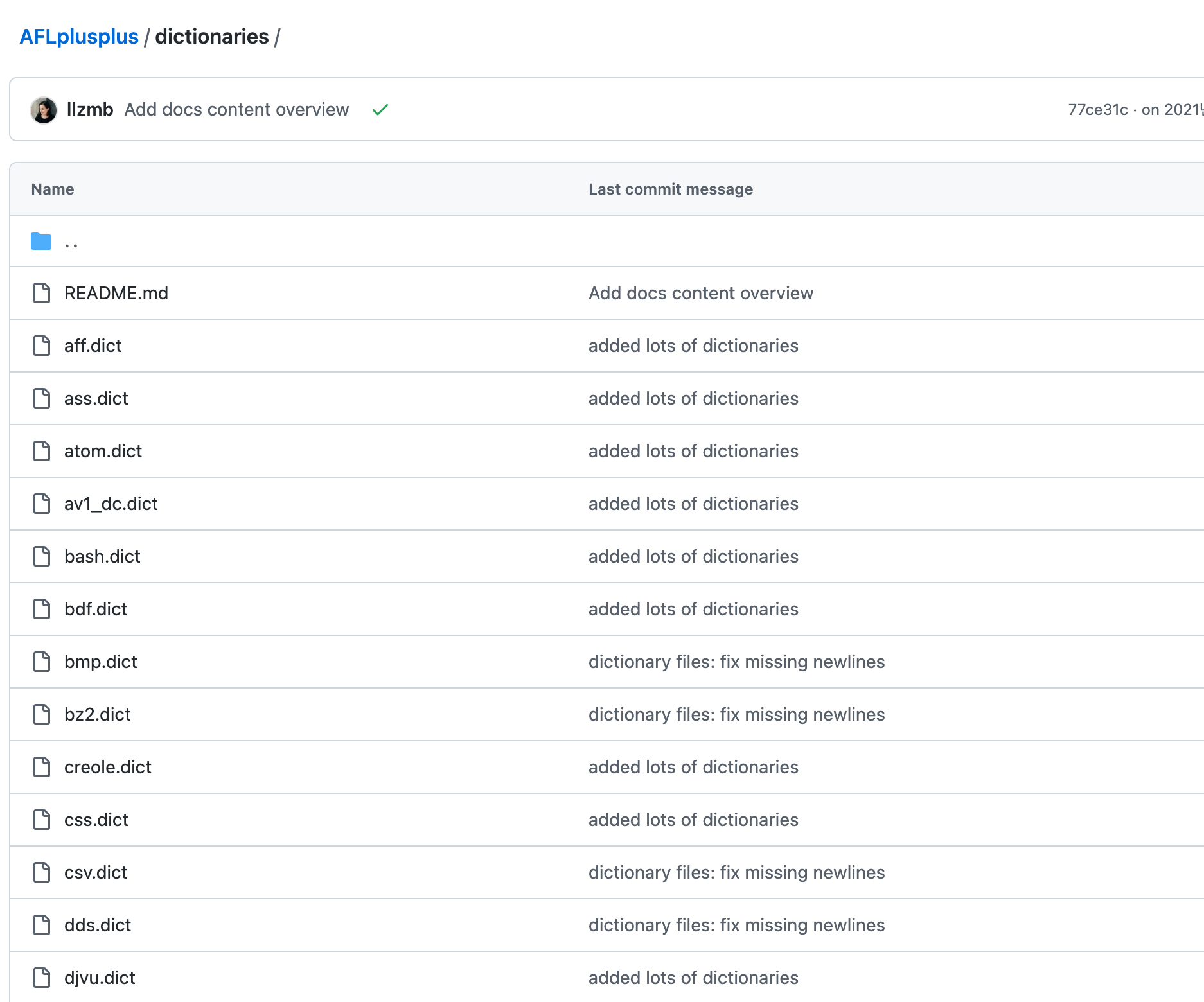Click the green commit status checkmark
The image size is (1204, 1002).
tap(380, 110)
